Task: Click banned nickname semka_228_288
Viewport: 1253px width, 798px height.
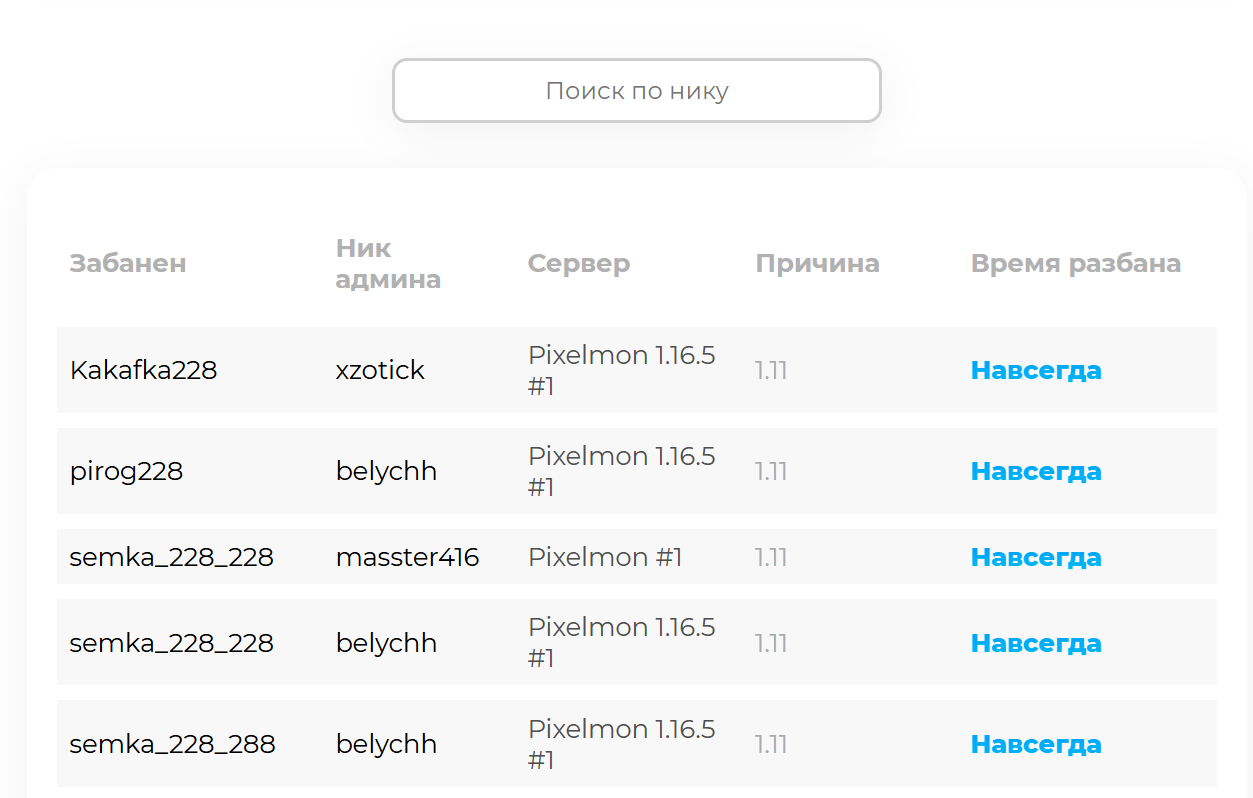Action: pos(172,744)
